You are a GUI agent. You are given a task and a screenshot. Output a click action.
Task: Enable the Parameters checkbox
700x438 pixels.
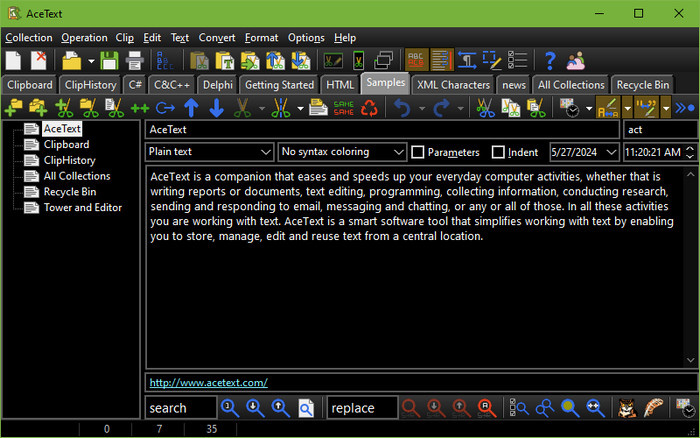point(417,152)
